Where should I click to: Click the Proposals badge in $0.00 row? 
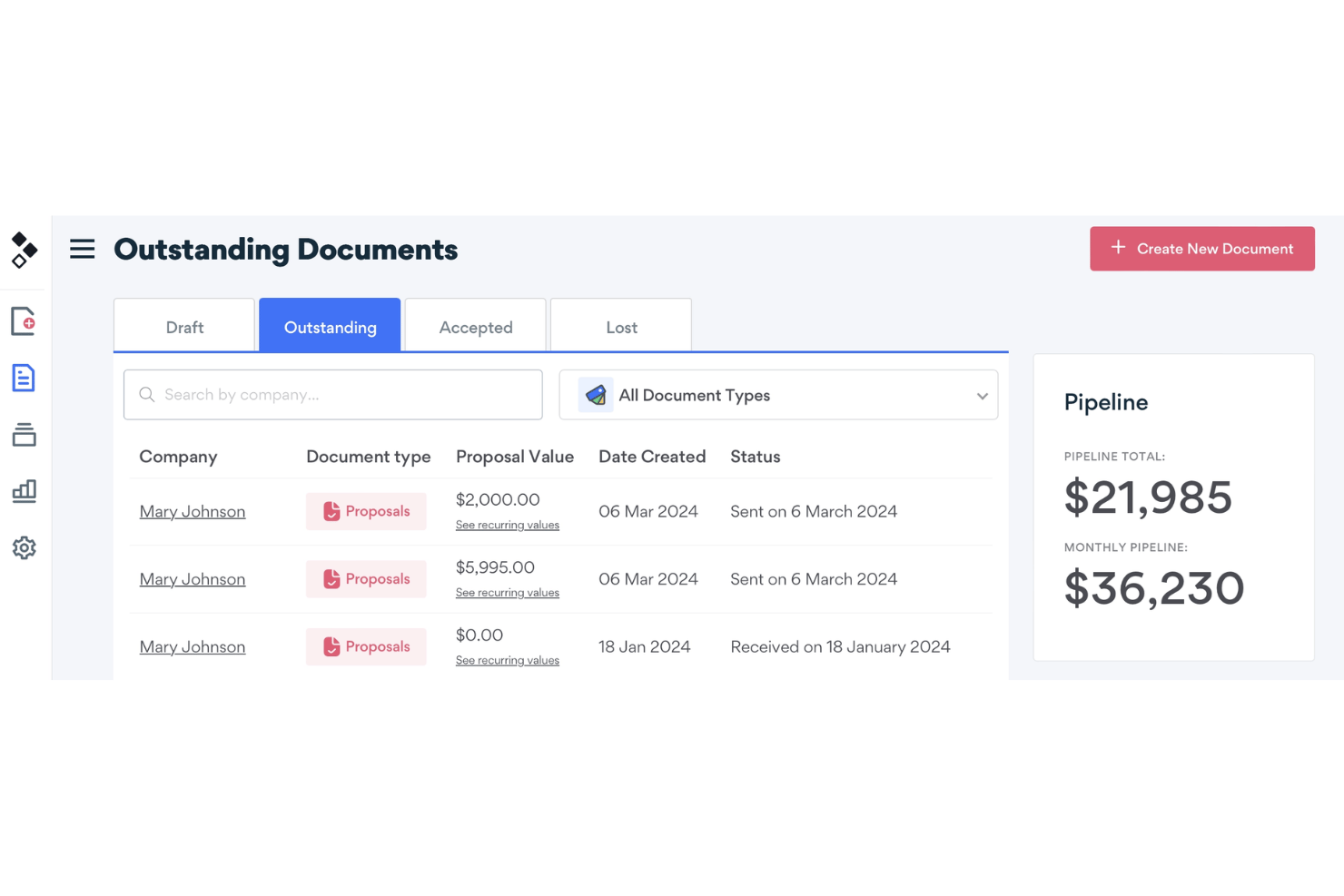[x=366, y=647]
